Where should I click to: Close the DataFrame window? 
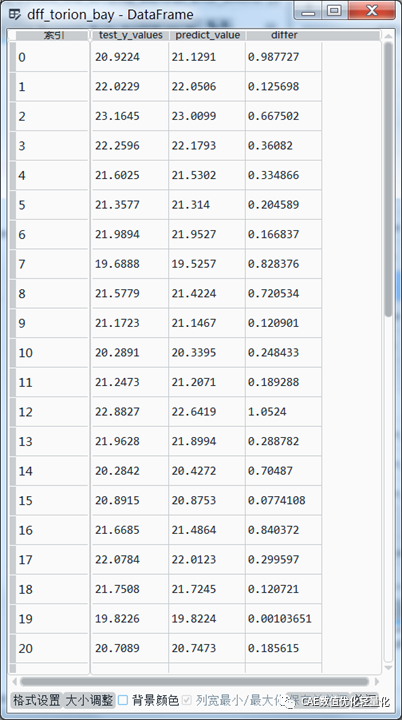(x=371, y=11)
